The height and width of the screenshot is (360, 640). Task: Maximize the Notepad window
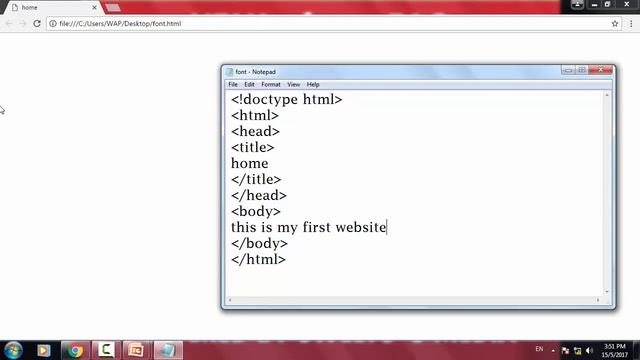pyautogui.click(x=582, y=70)
